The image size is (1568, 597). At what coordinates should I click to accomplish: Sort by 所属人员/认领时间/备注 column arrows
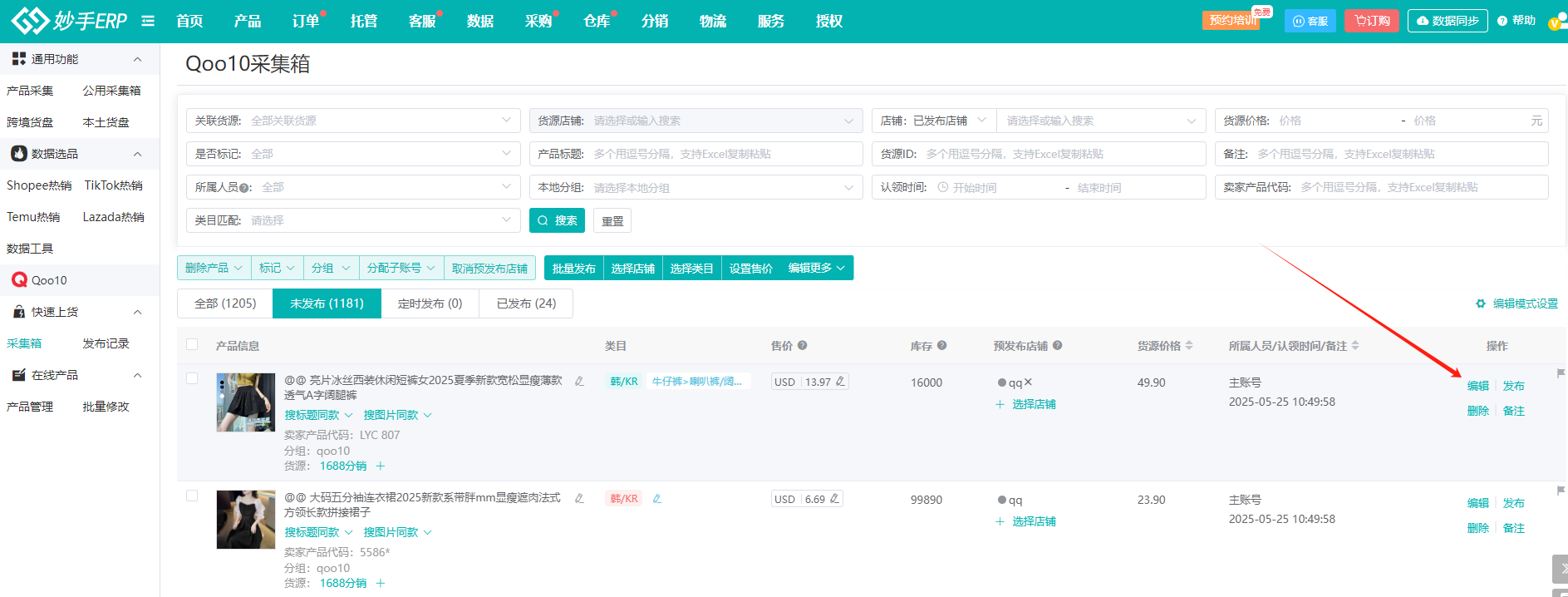pyautogui.click(x=1355, y=346)
